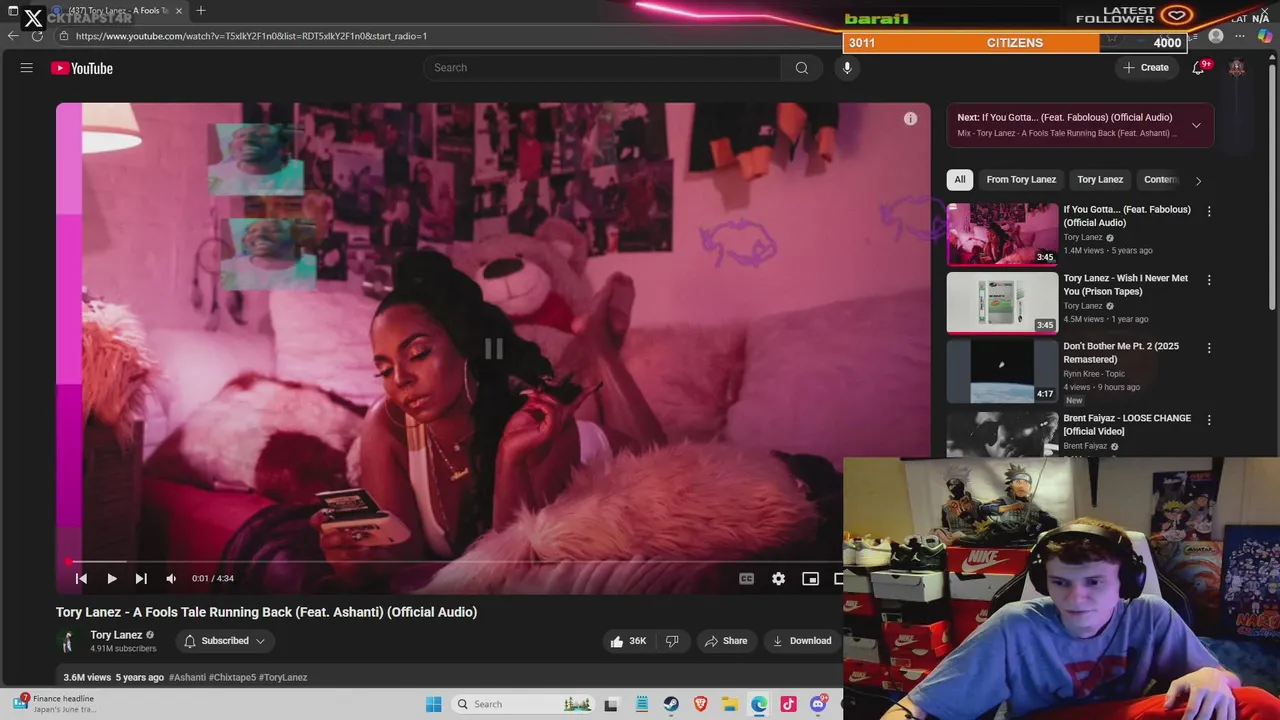Download the video
This screenshot has width=1280, height=720.
803,641
